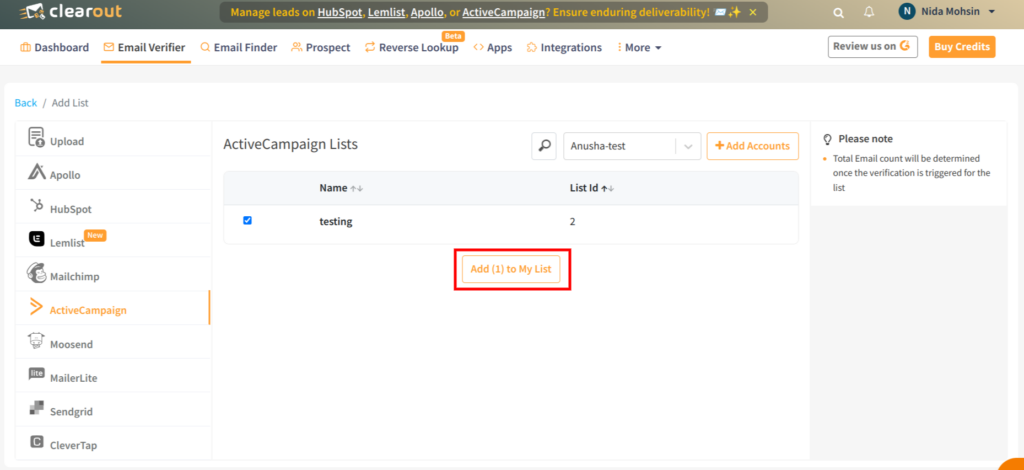Click the Mailchimp monkey icon

click(37, 273)
